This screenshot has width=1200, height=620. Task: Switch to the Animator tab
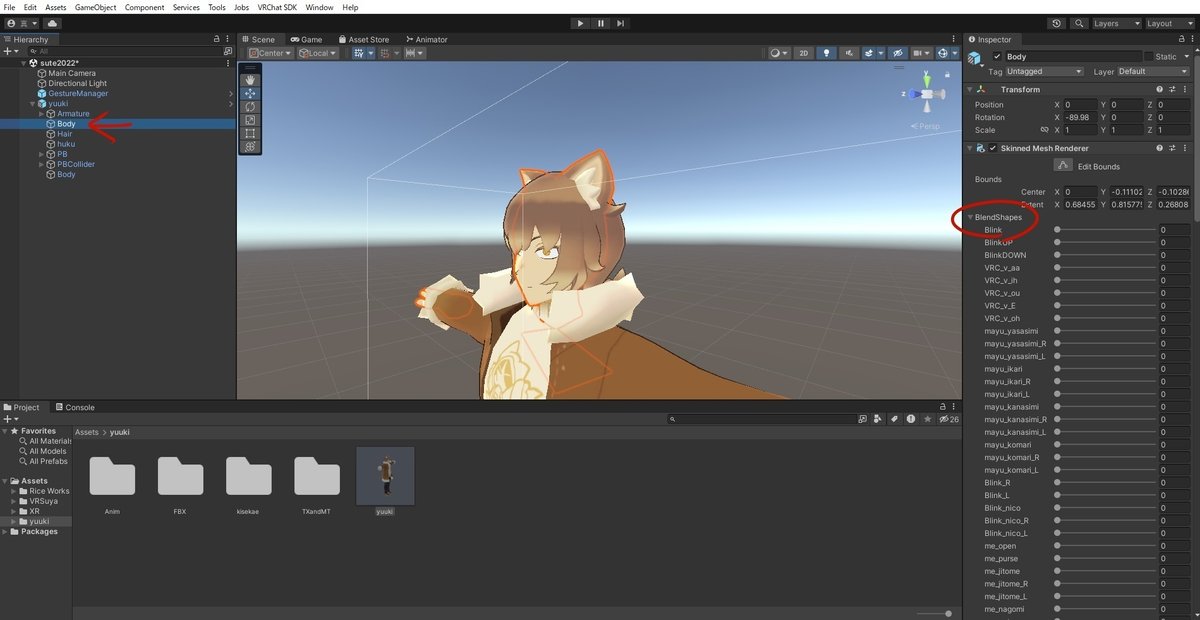click(426, 39)
